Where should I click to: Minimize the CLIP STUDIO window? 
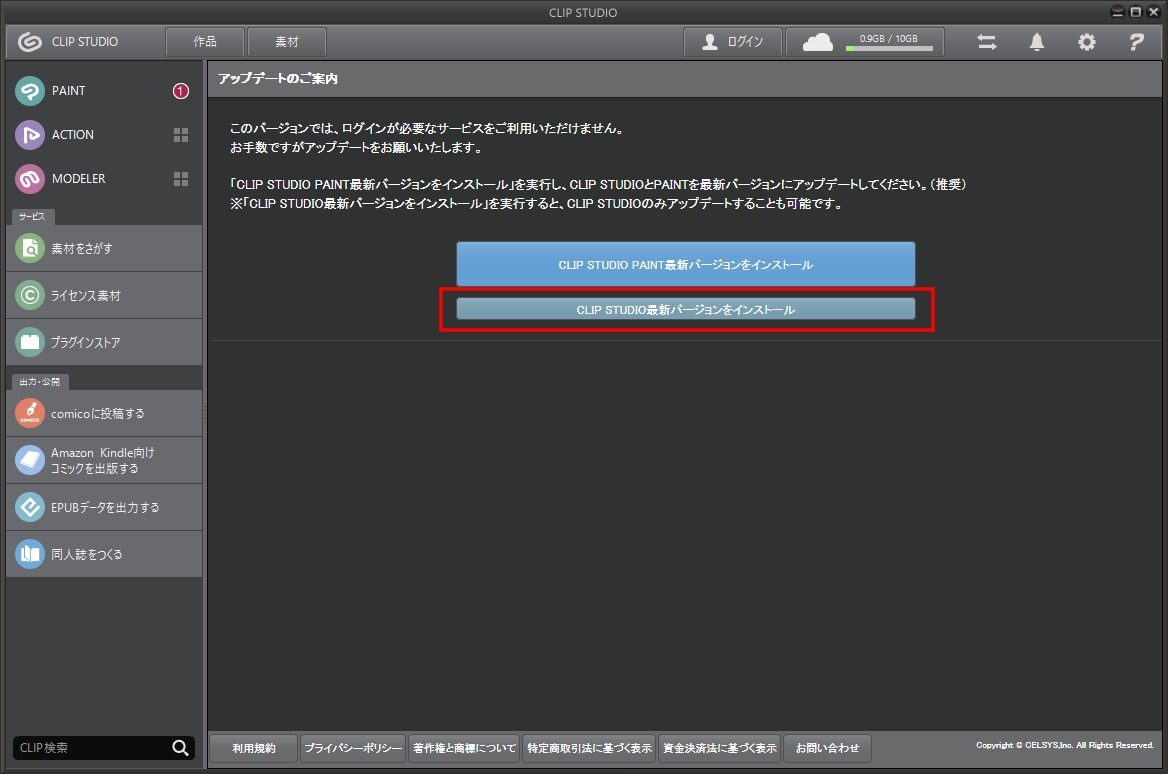point(1117,12)
